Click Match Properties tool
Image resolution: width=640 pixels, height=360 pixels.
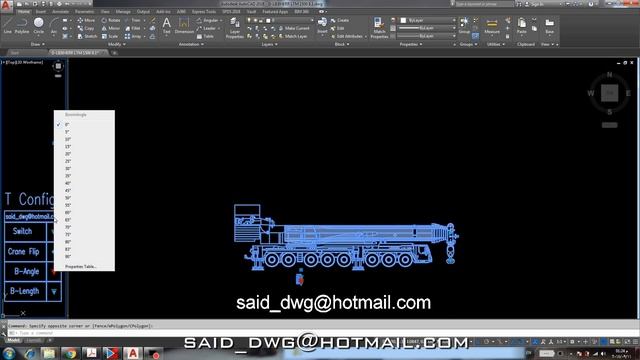click(379, 28)
